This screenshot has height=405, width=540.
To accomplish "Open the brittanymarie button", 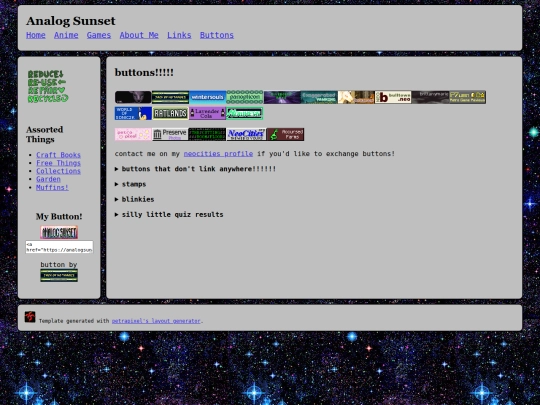I will click(430, 97).
